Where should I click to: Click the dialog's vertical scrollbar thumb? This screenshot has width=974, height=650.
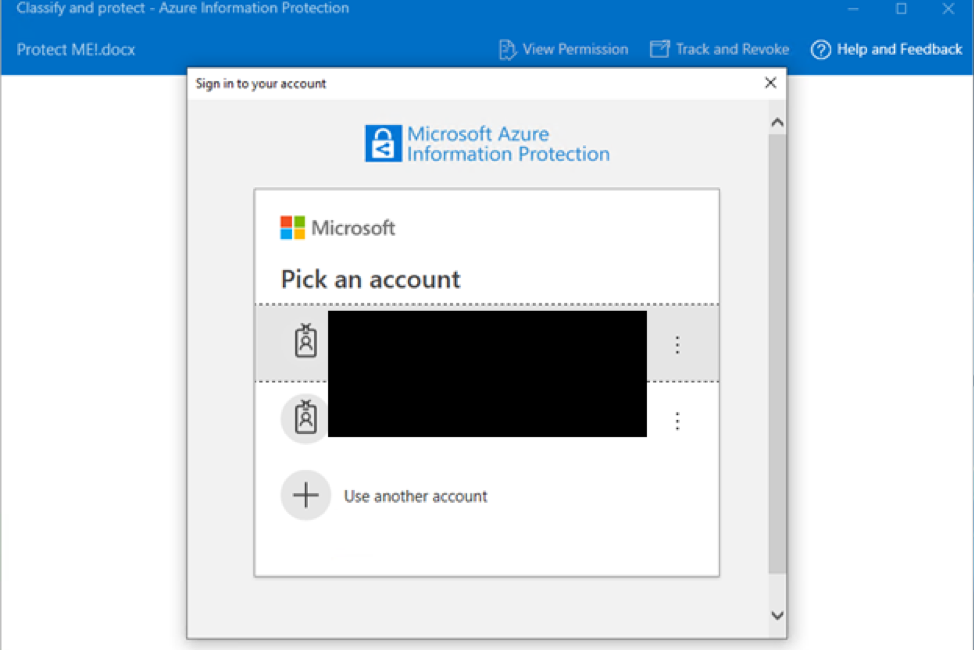coord(777,354)
